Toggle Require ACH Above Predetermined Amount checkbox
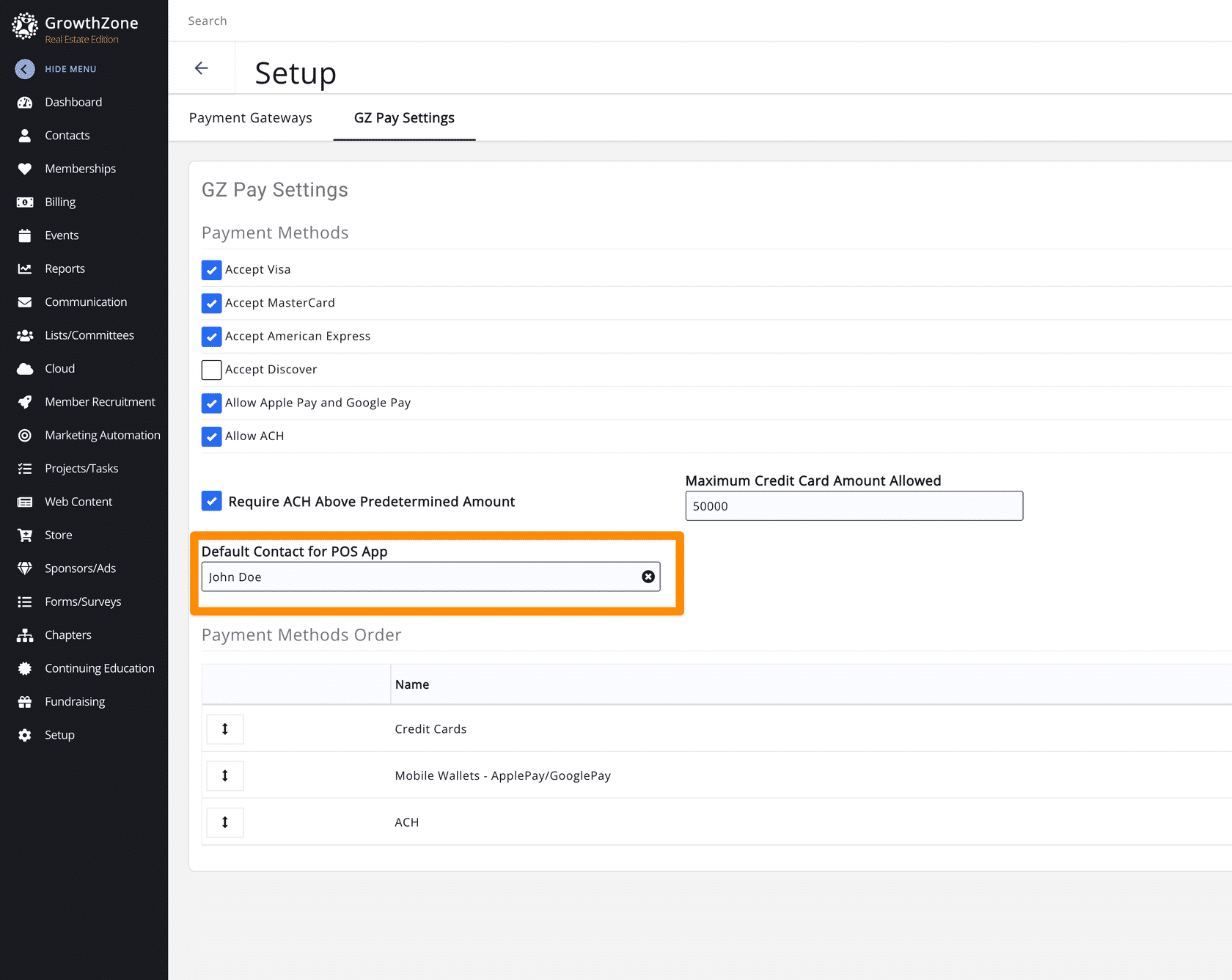 [212, 501]
